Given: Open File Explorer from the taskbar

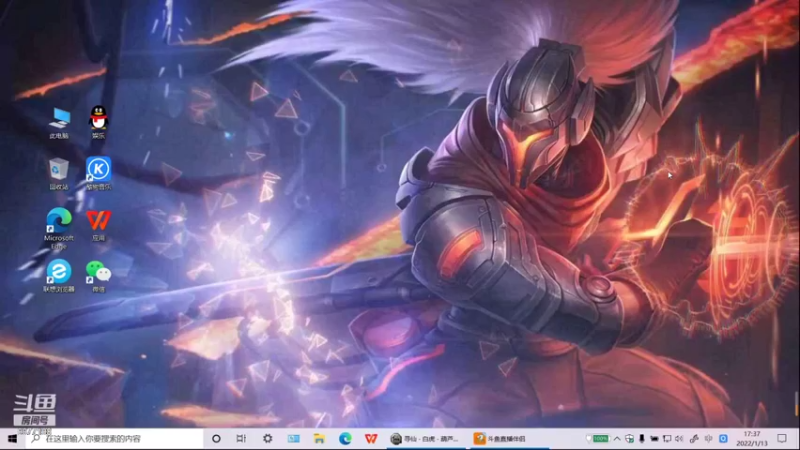Looking at the screenshot, I should 319,439.
